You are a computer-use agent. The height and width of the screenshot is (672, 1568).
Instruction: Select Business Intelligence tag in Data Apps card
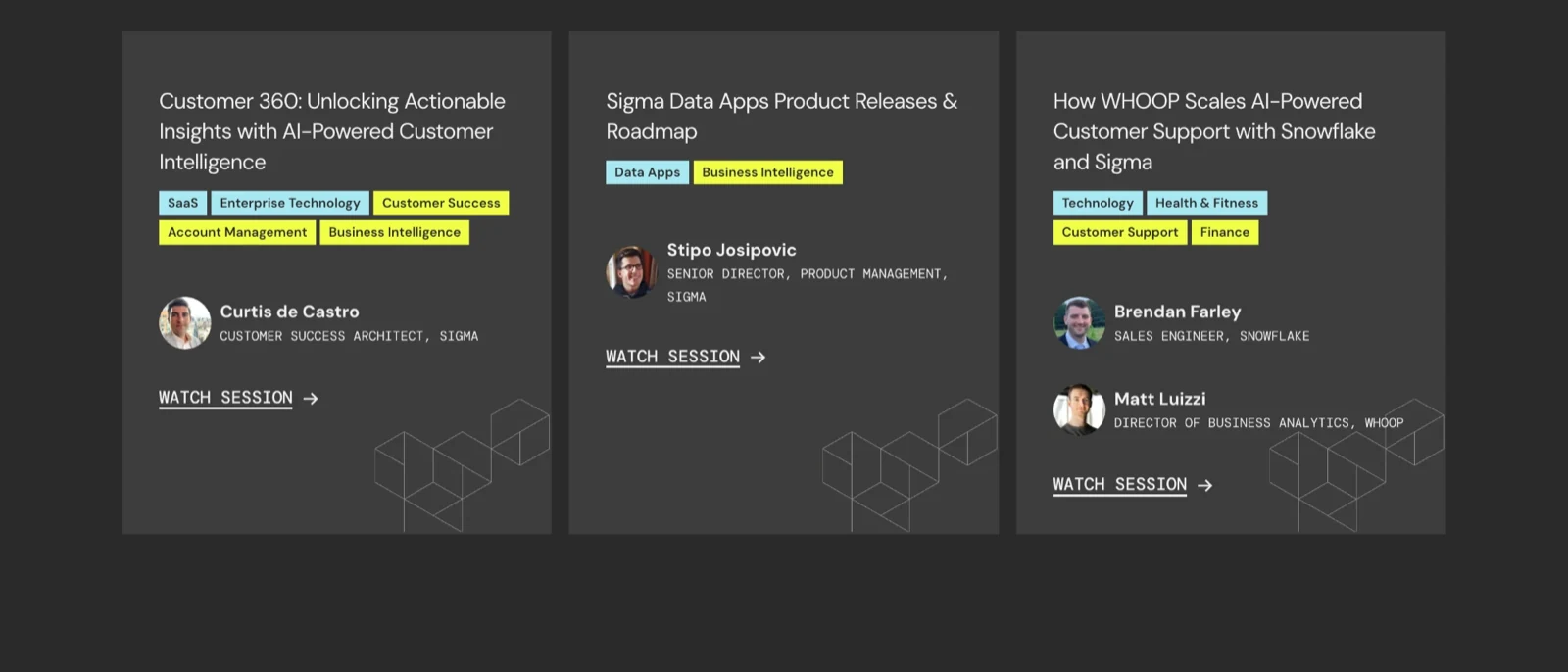tap(767, 172)
